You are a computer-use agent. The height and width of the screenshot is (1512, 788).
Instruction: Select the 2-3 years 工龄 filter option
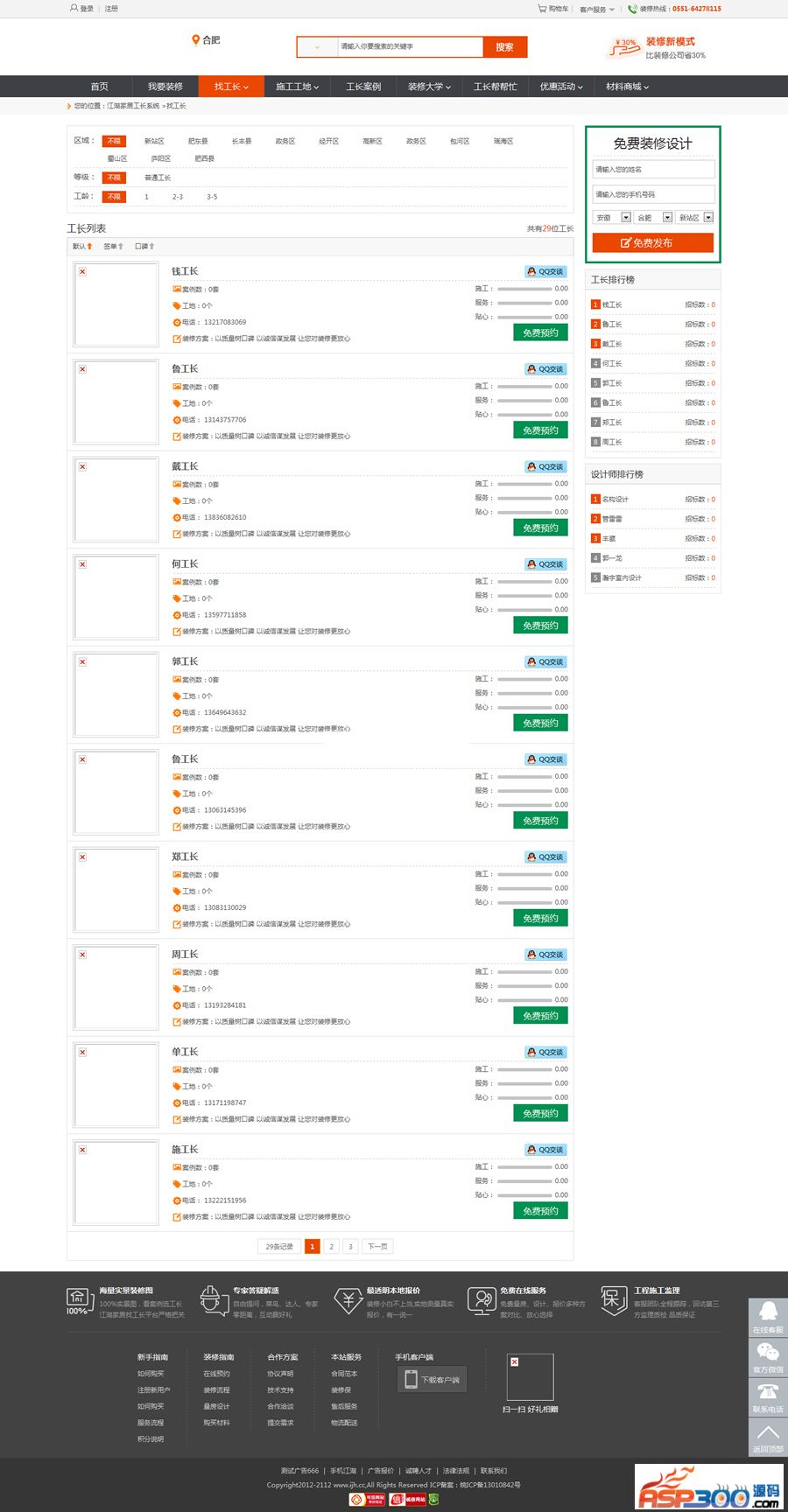pos(178,197)
